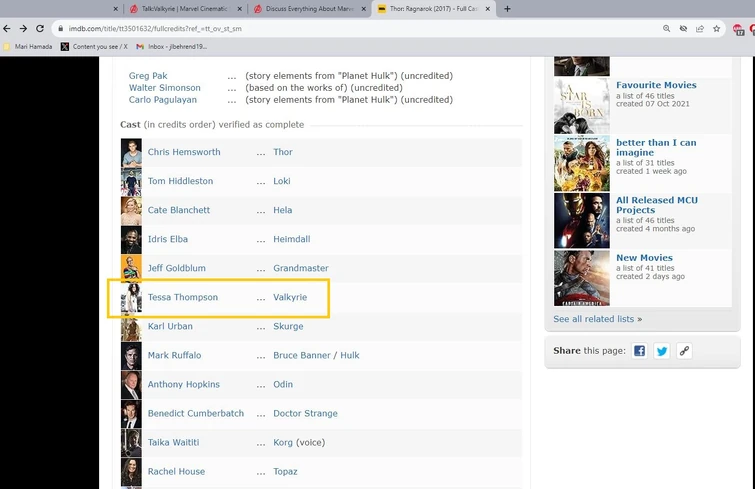Screen dimensions: 755x489
Task: Open Taika Waititi actor page
Action: click(173, 442)
